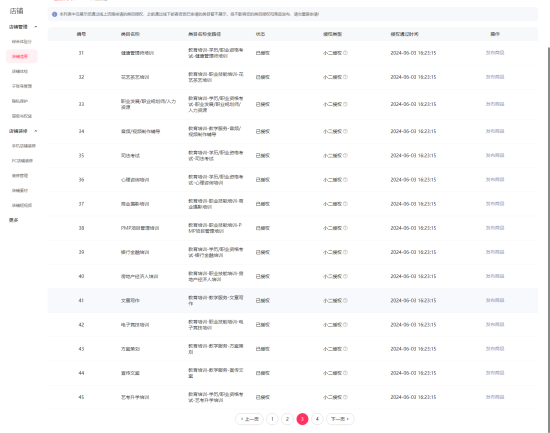
Task: Open 子账号管理 in the sidebar
Action: click(22, 86)
